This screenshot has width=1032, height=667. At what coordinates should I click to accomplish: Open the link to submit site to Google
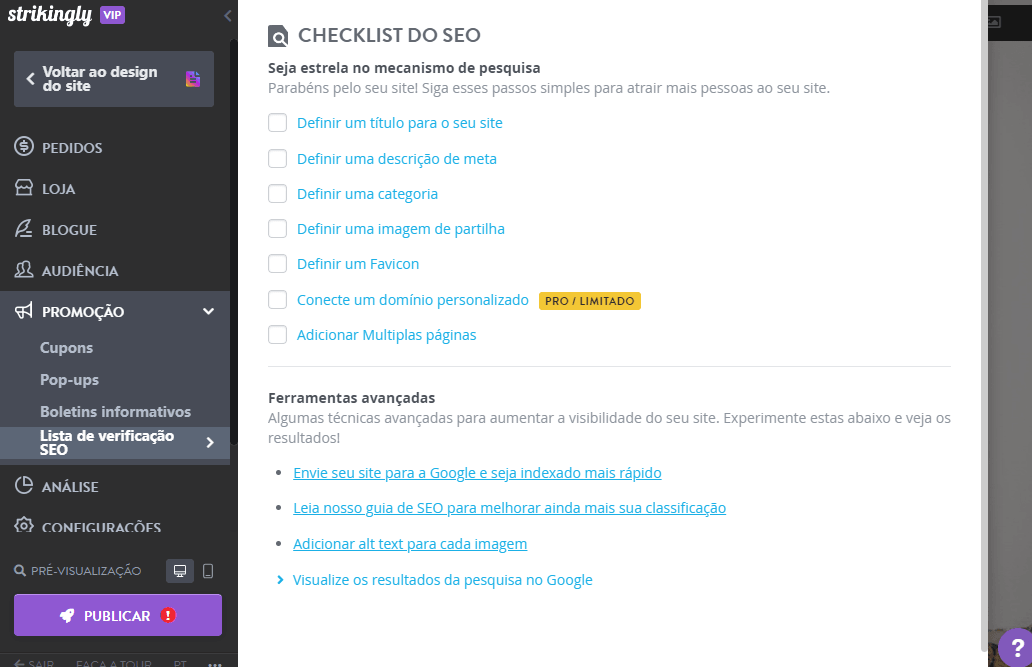coord(477,472)
